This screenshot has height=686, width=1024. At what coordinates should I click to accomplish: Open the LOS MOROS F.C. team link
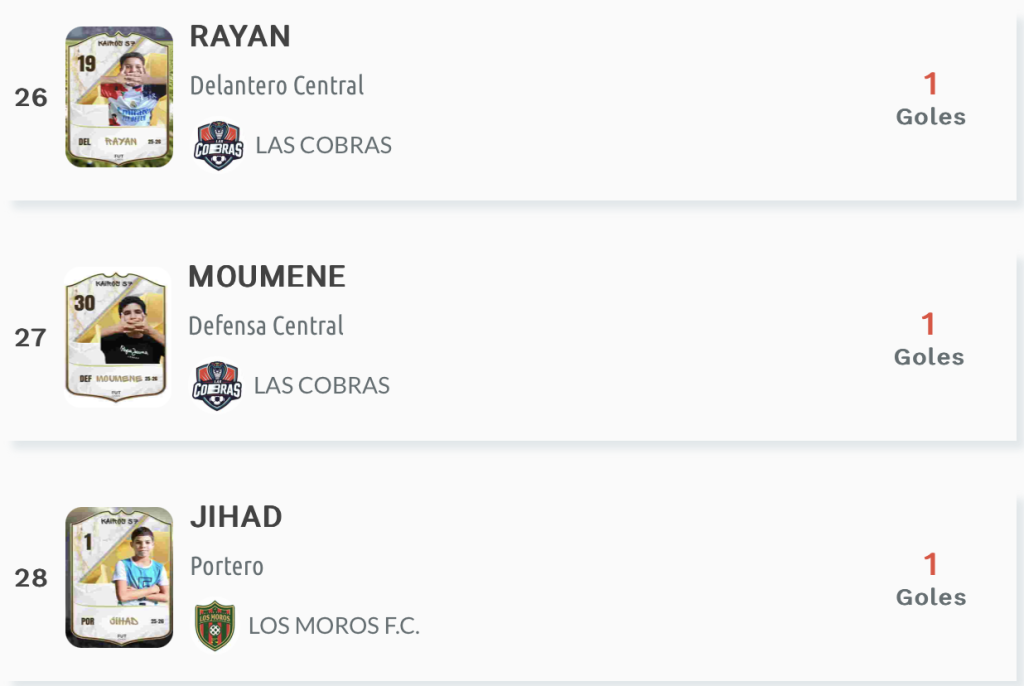[334, 626]
